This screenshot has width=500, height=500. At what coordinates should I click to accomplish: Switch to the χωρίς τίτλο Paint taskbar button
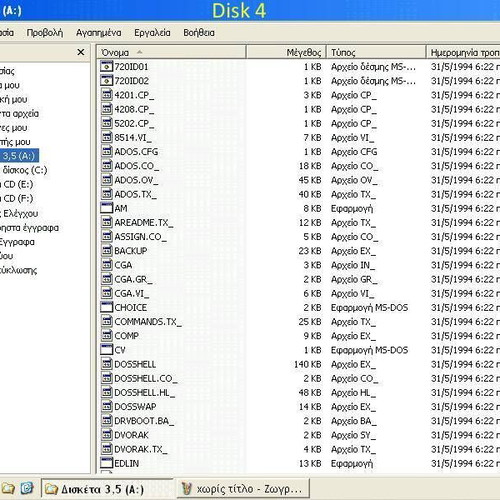(243, 489)
